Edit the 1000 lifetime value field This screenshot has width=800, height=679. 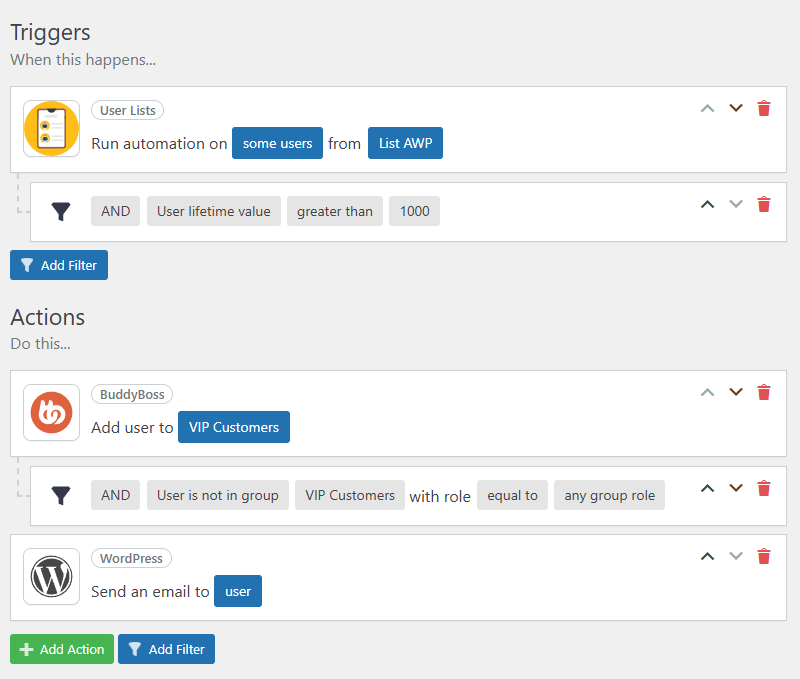pyautogui.click(x=414, y=211)
